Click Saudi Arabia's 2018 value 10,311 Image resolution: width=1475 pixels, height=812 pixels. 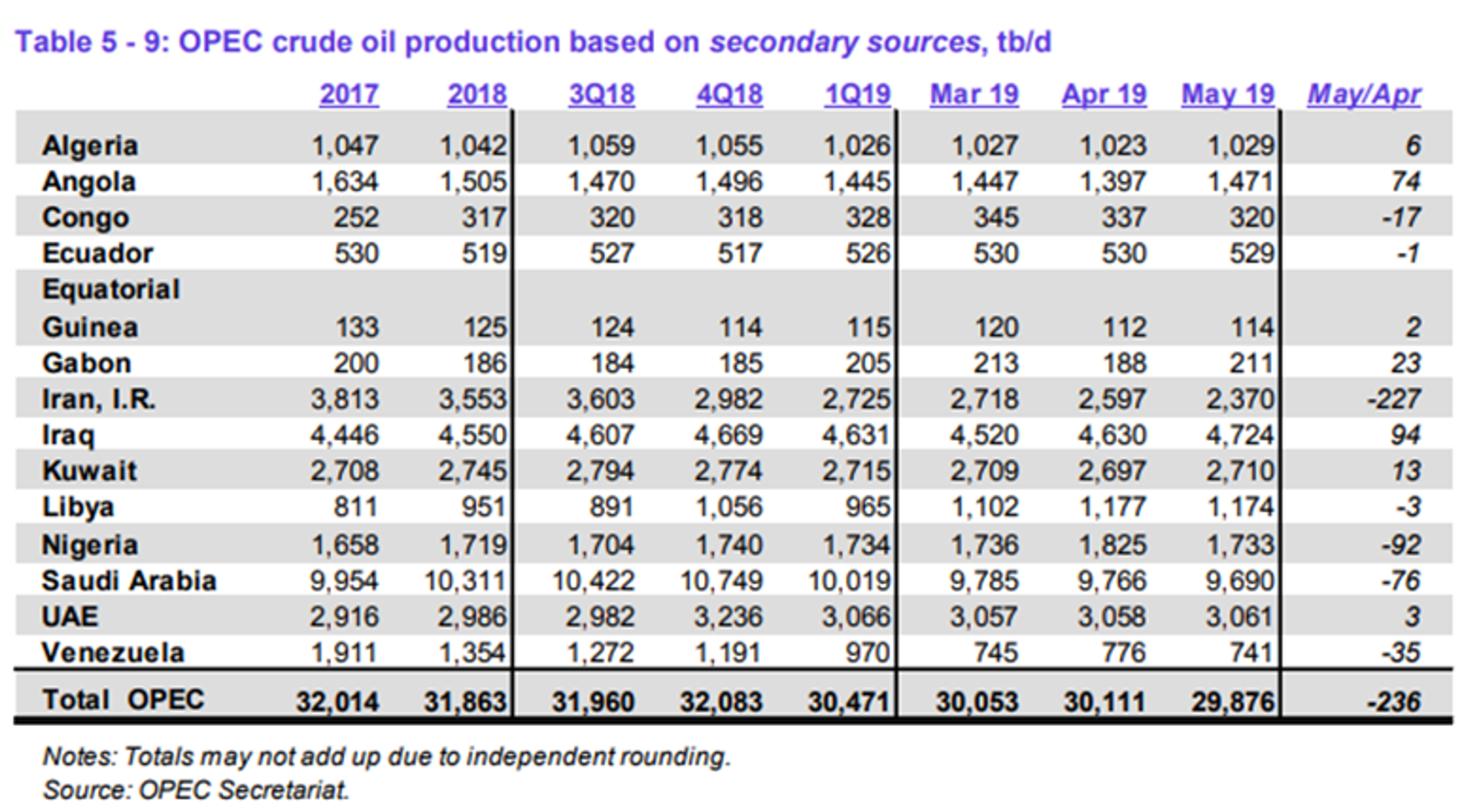pos(466,581)
